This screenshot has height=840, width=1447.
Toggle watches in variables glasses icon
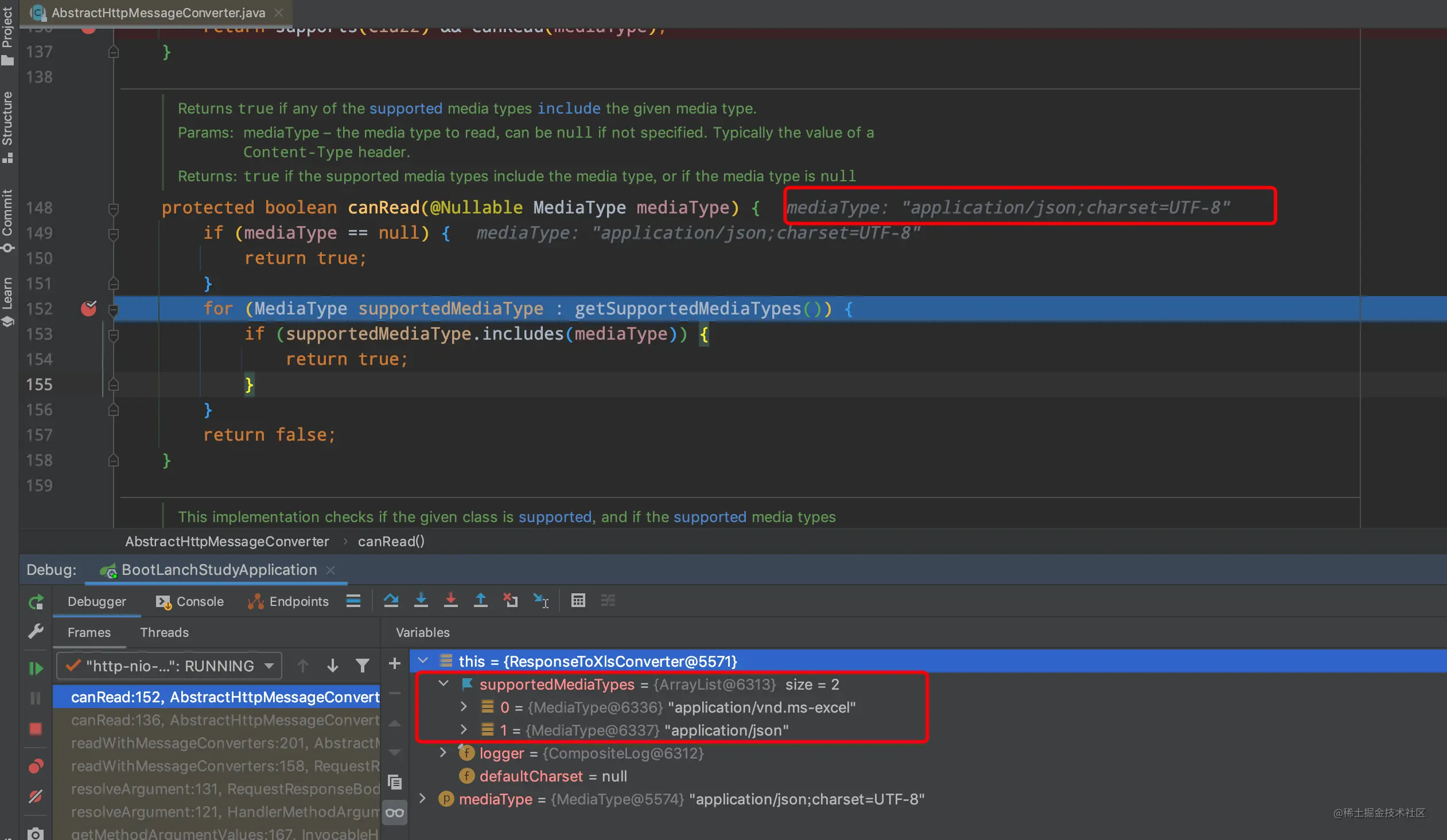tap(395, 812)
